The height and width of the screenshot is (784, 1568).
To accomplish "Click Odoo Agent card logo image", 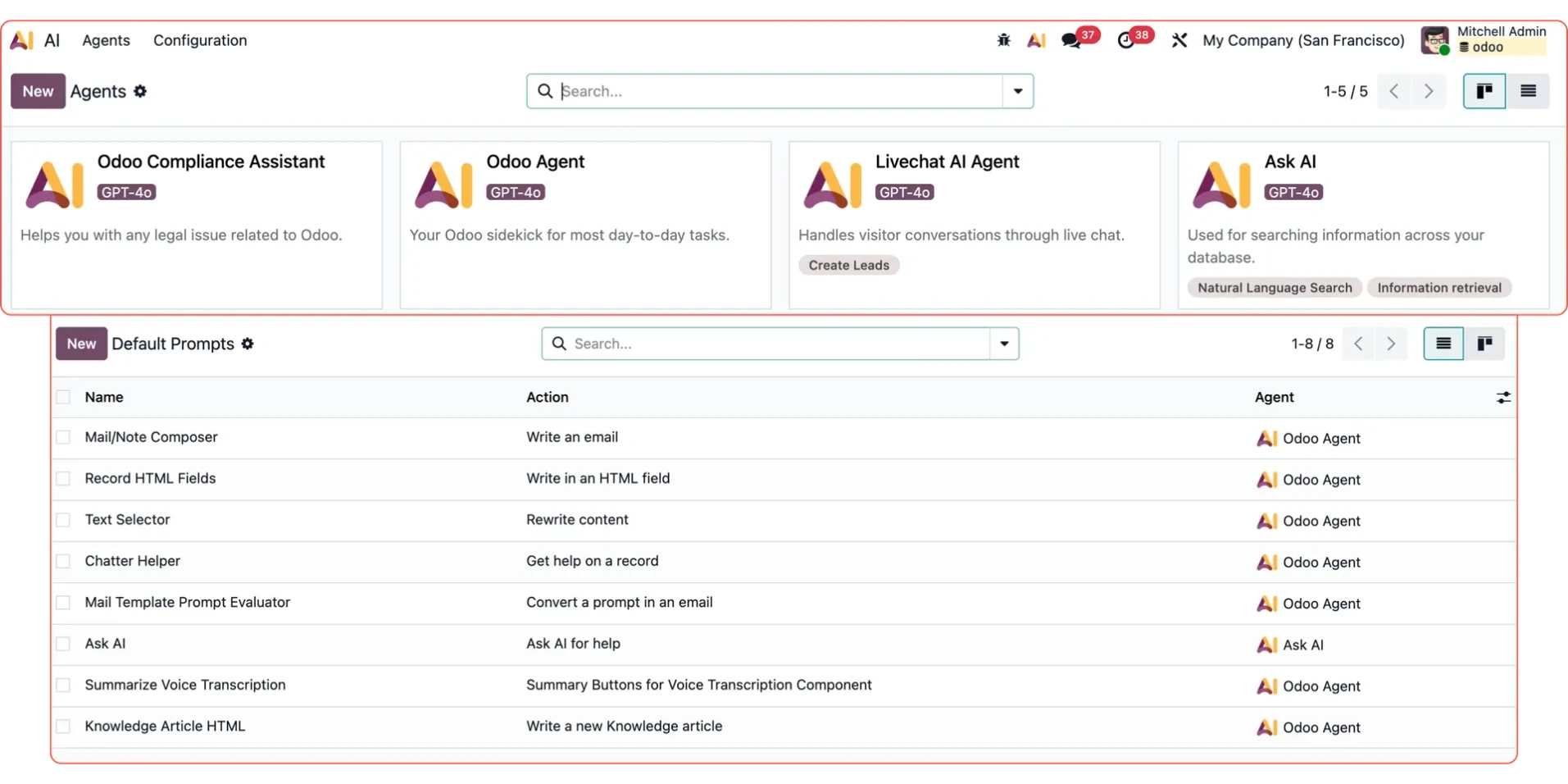I will (444, 185).
